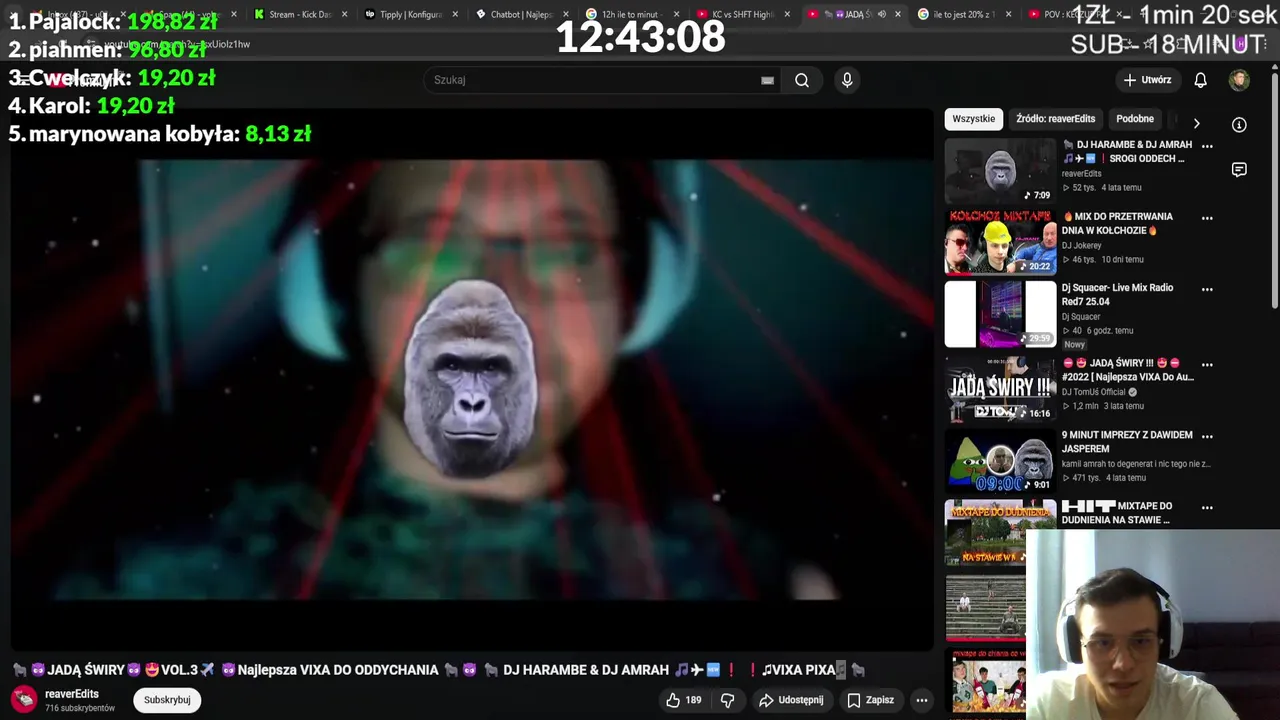Select the Podobne filter chip
Screen dimensions: 1280x720
click(1135, 119)
